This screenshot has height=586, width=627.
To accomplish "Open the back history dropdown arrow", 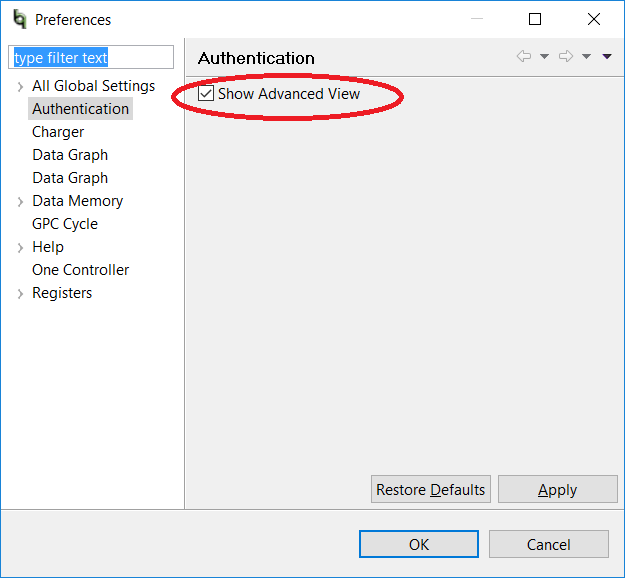I will point(544,57).
